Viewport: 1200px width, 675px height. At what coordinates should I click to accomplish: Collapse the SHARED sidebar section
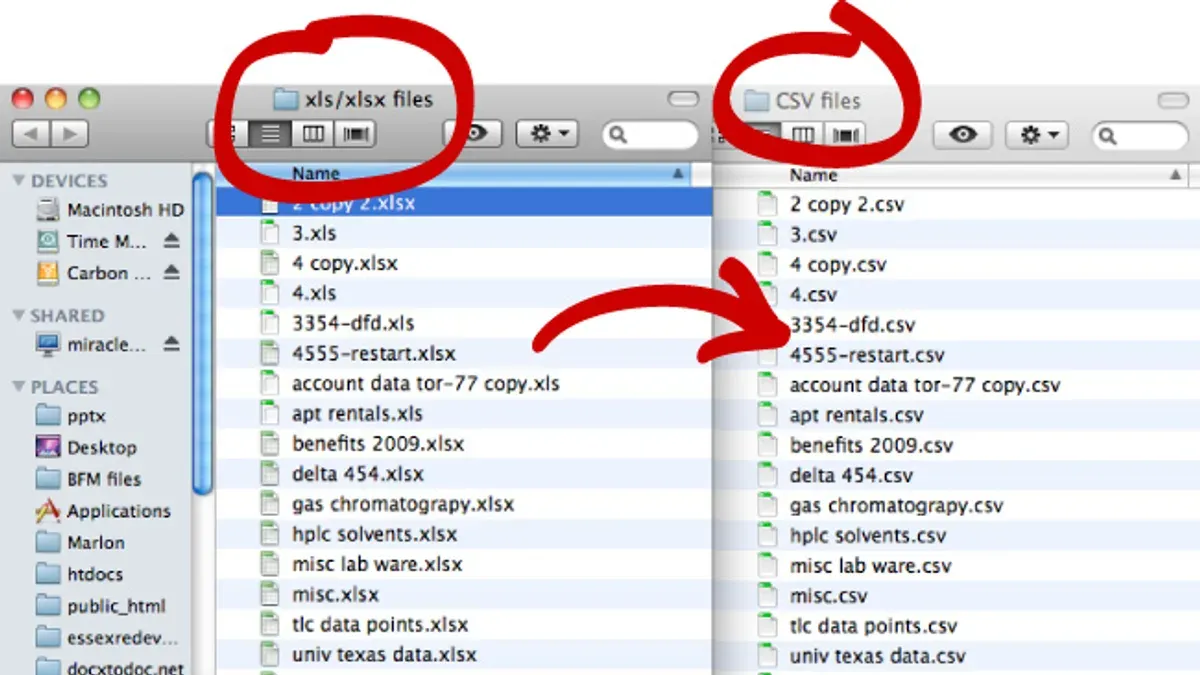18,315
